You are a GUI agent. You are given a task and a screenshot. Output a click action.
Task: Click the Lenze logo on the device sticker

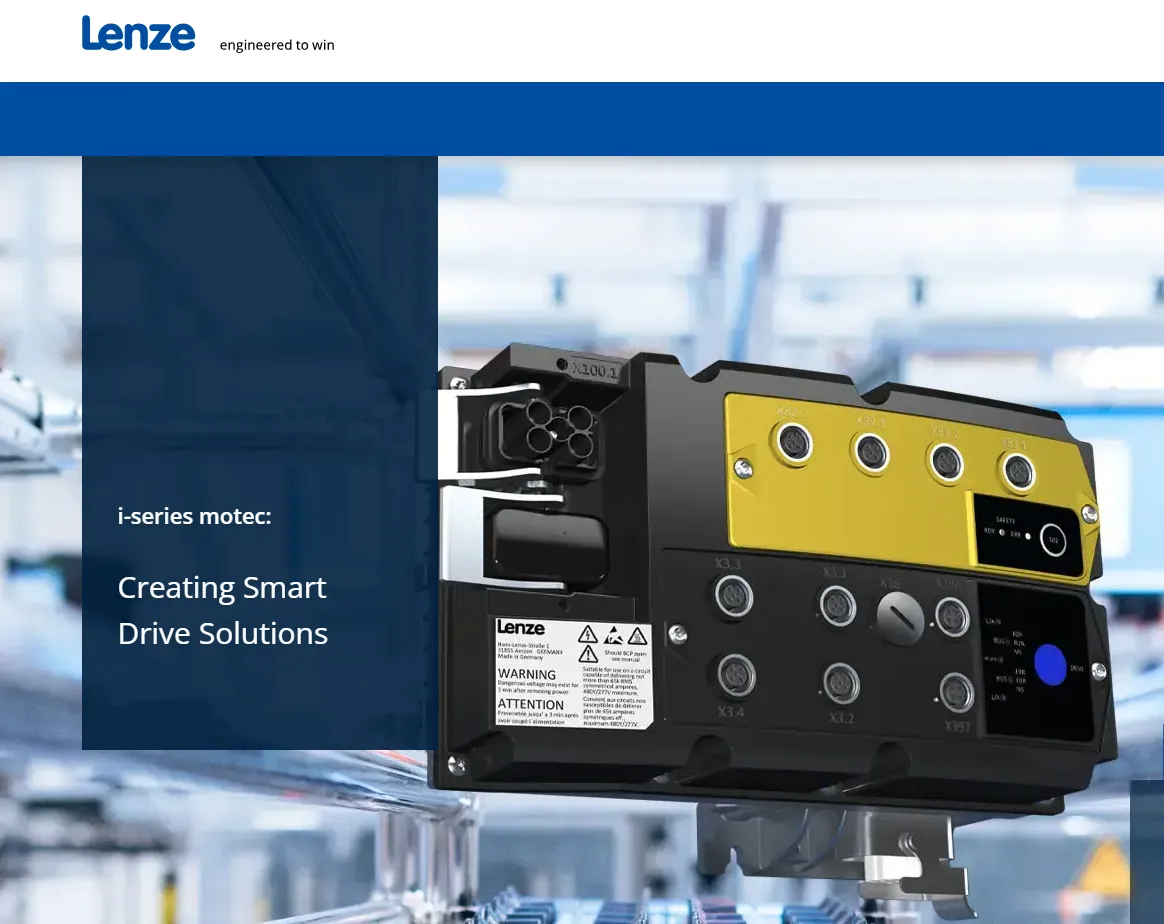coord(521,628)
